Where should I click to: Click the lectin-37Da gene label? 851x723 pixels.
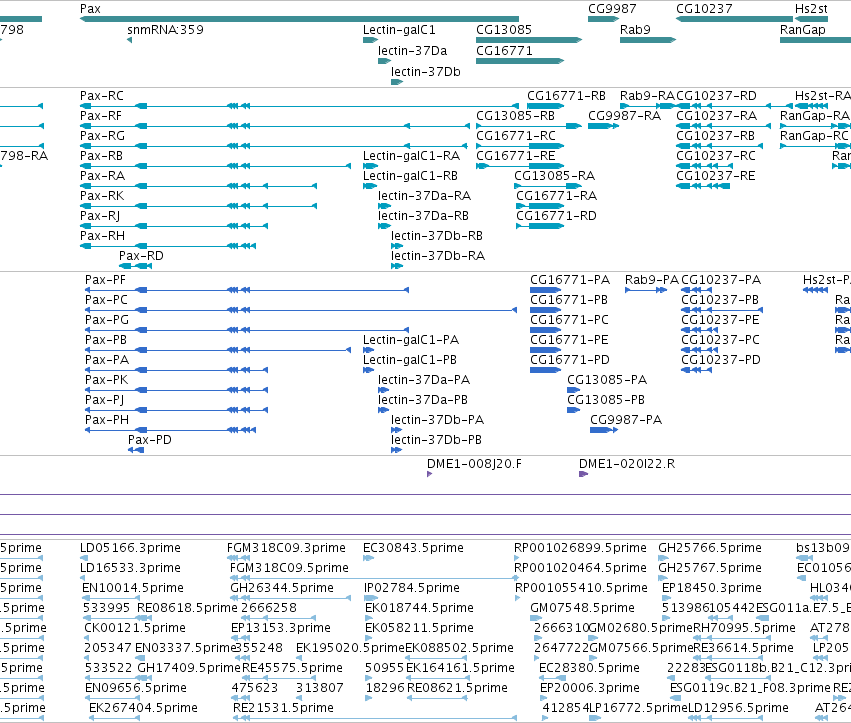pos(412,51)
